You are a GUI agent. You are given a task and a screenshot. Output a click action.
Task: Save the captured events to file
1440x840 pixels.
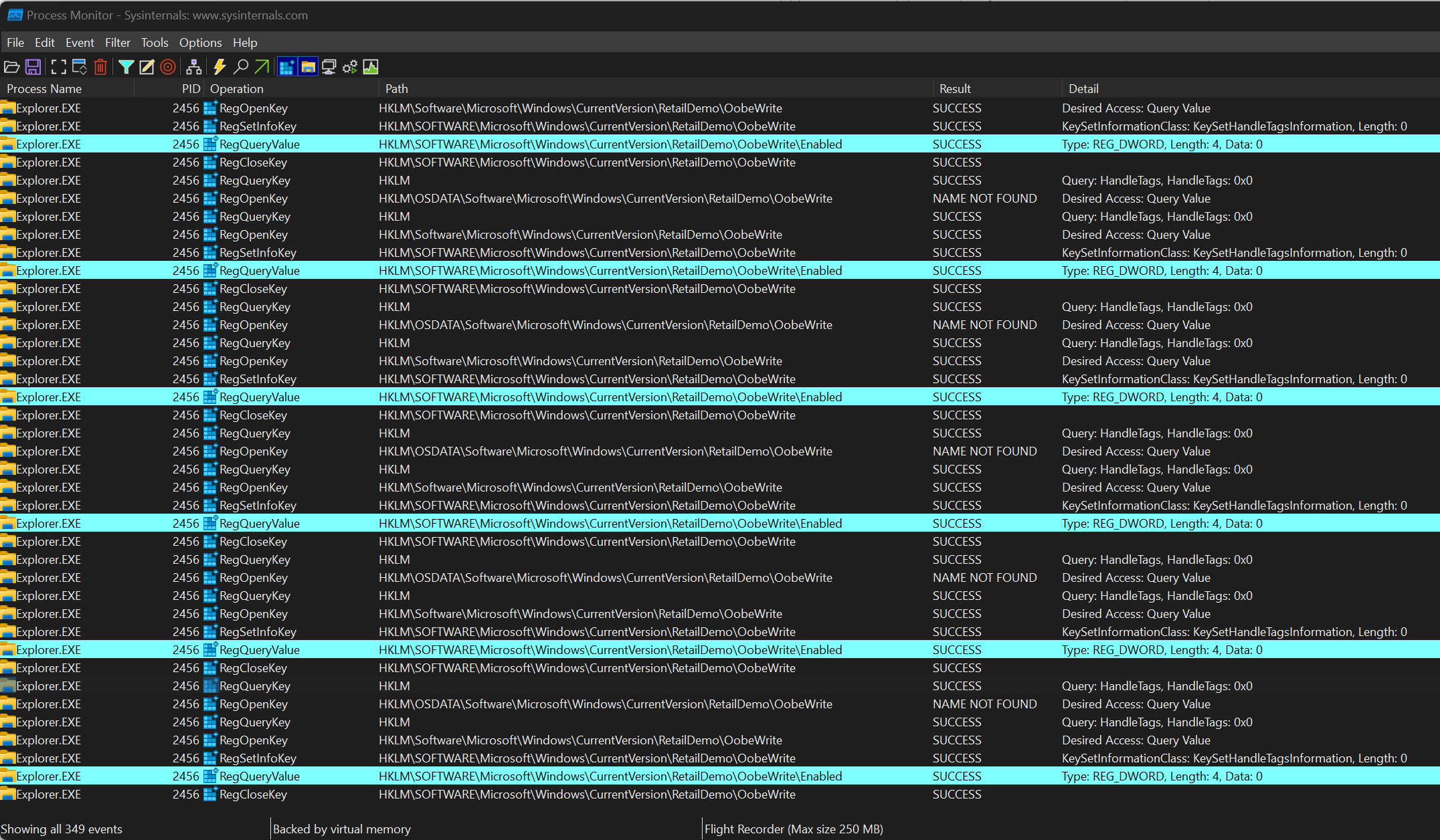[x=33, y=66]
